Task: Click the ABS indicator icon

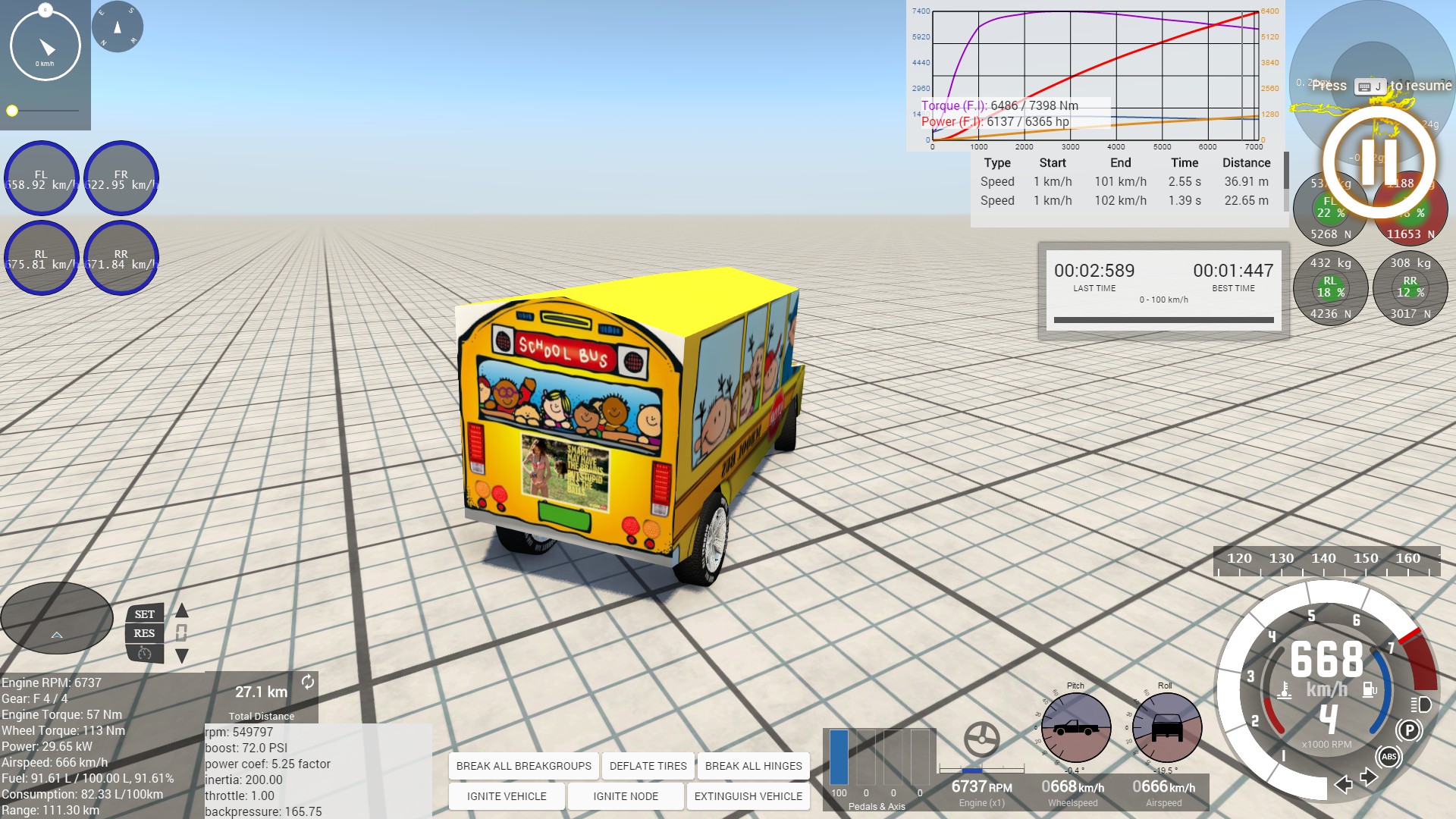Action: [x=1389, y=757]
